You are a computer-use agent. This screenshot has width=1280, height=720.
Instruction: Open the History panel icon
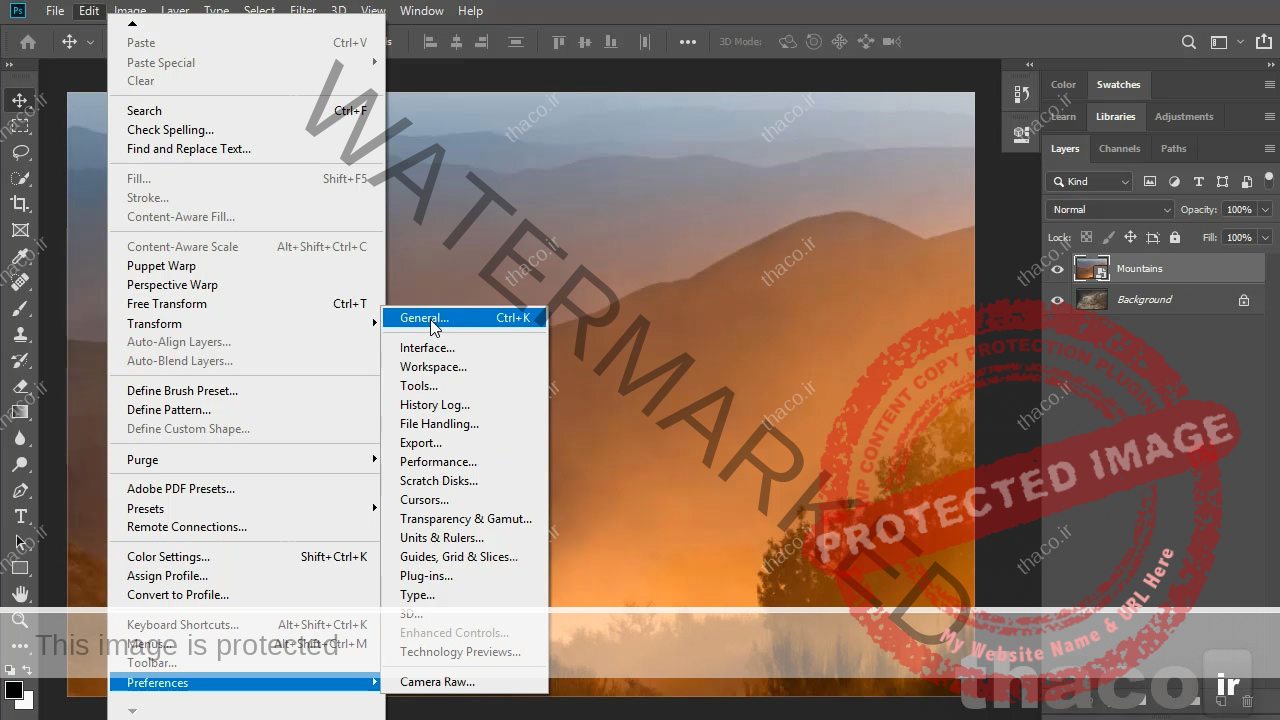[1021, 94]
